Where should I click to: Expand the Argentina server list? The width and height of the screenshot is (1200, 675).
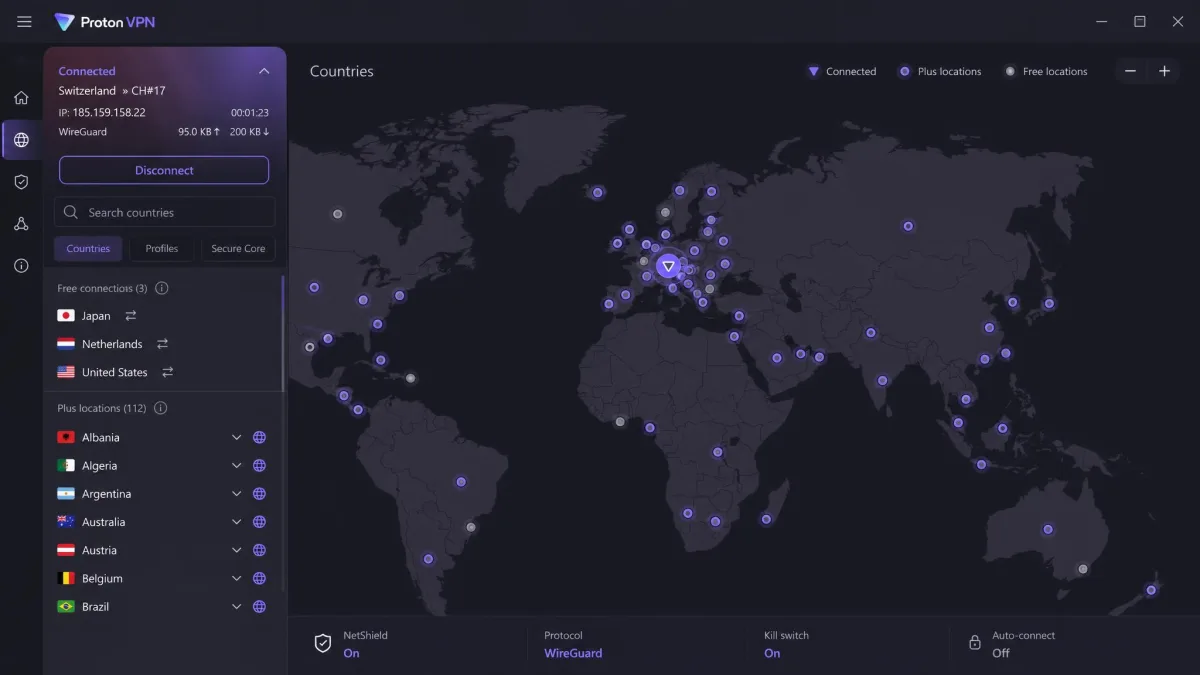237,494
